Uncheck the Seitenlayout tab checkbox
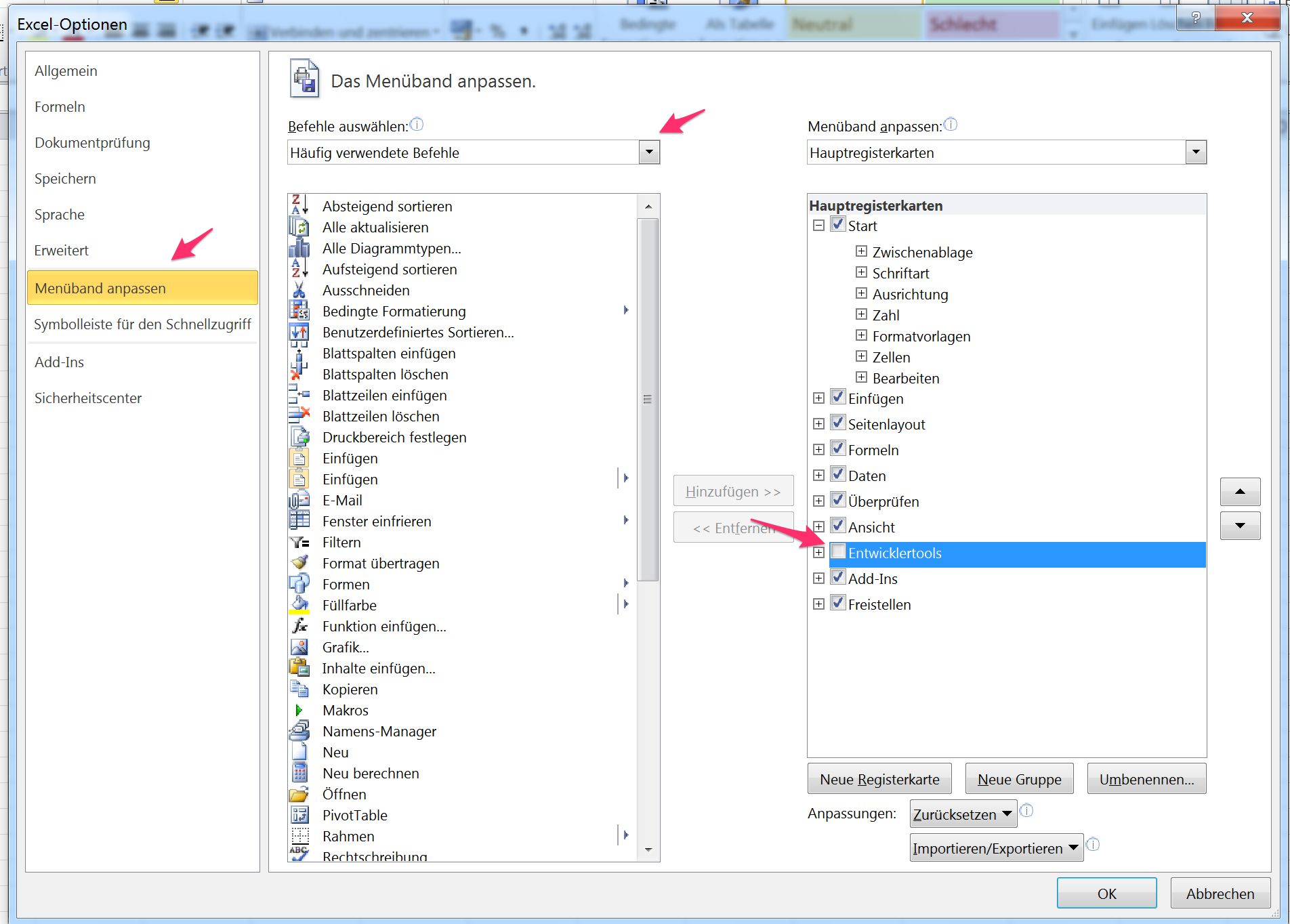The image size is (1290, 924). point(838,423)
